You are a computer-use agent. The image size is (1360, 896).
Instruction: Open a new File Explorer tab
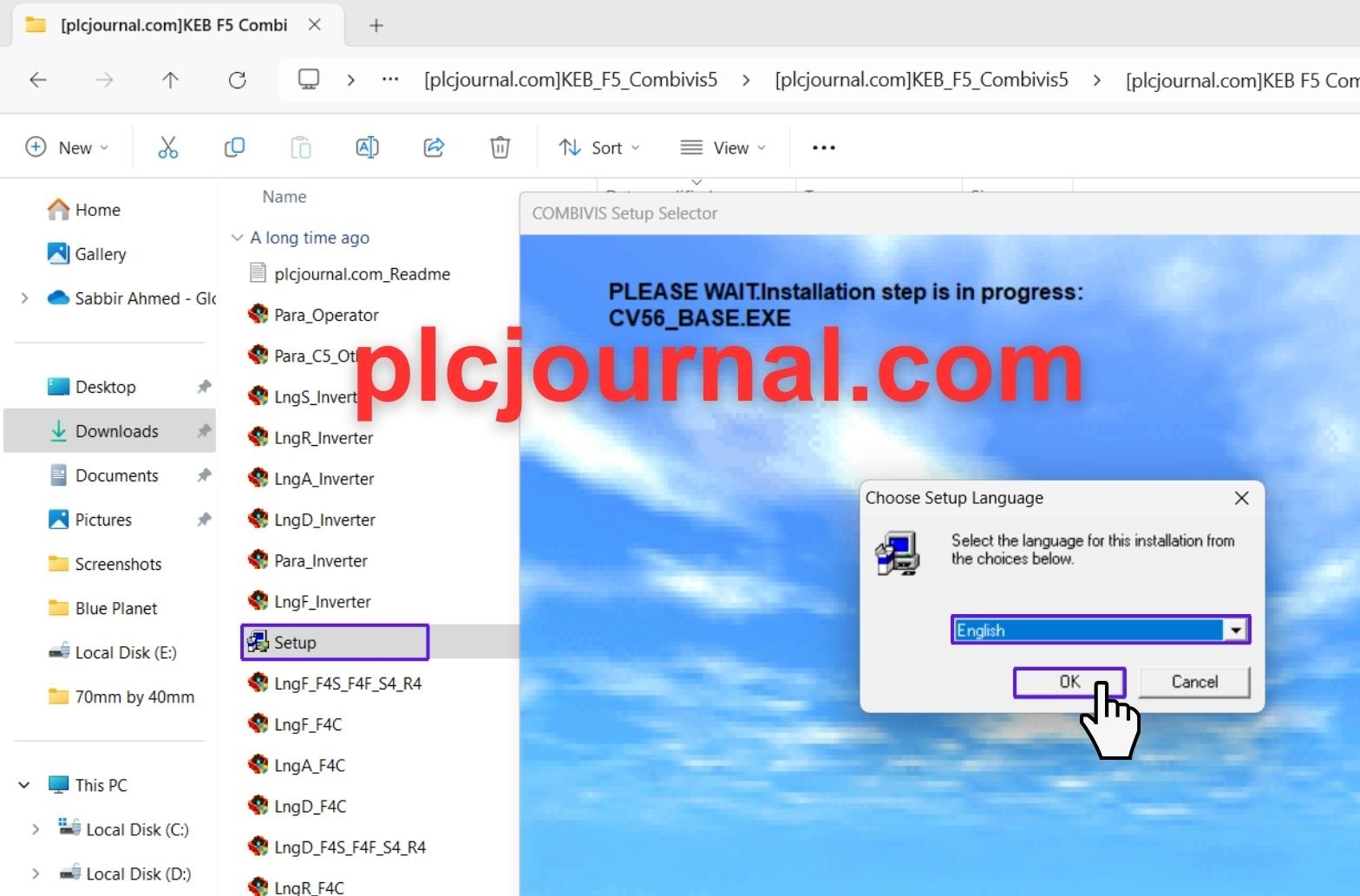(376, 25)
